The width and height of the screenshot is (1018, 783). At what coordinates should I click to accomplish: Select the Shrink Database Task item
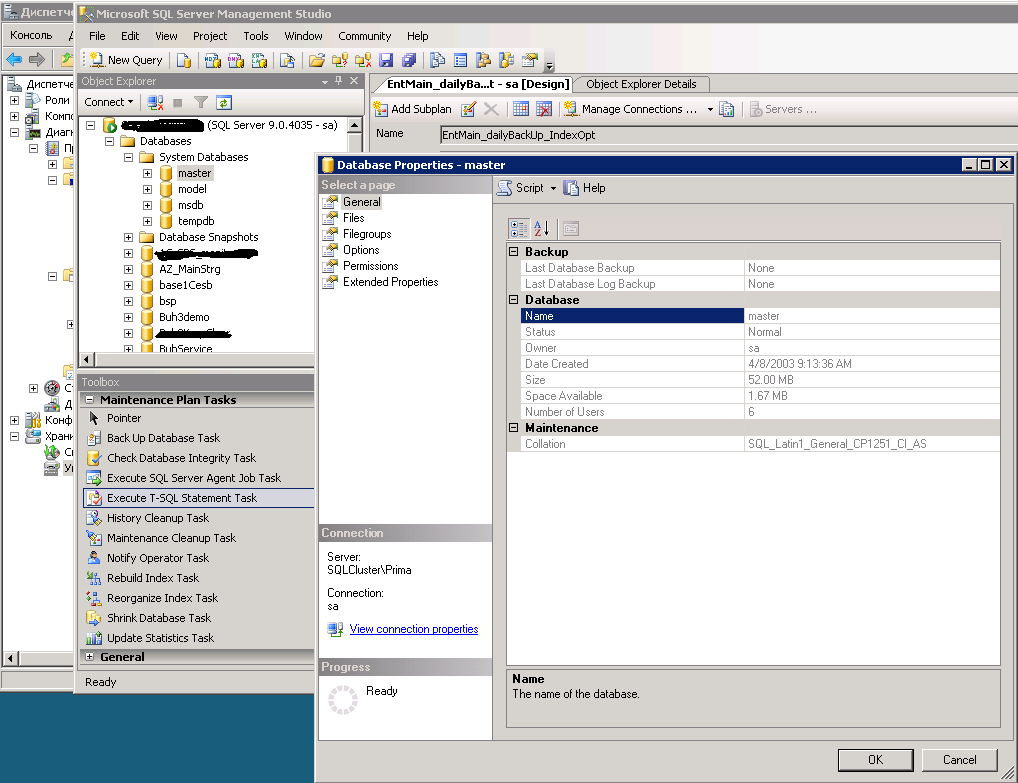pos(158,618)
